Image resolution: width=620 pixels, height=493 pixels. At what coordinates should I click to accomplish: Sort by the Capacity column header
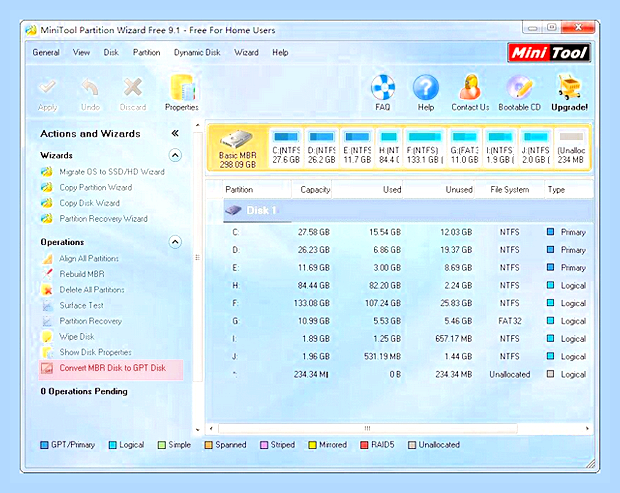[312, 190]
